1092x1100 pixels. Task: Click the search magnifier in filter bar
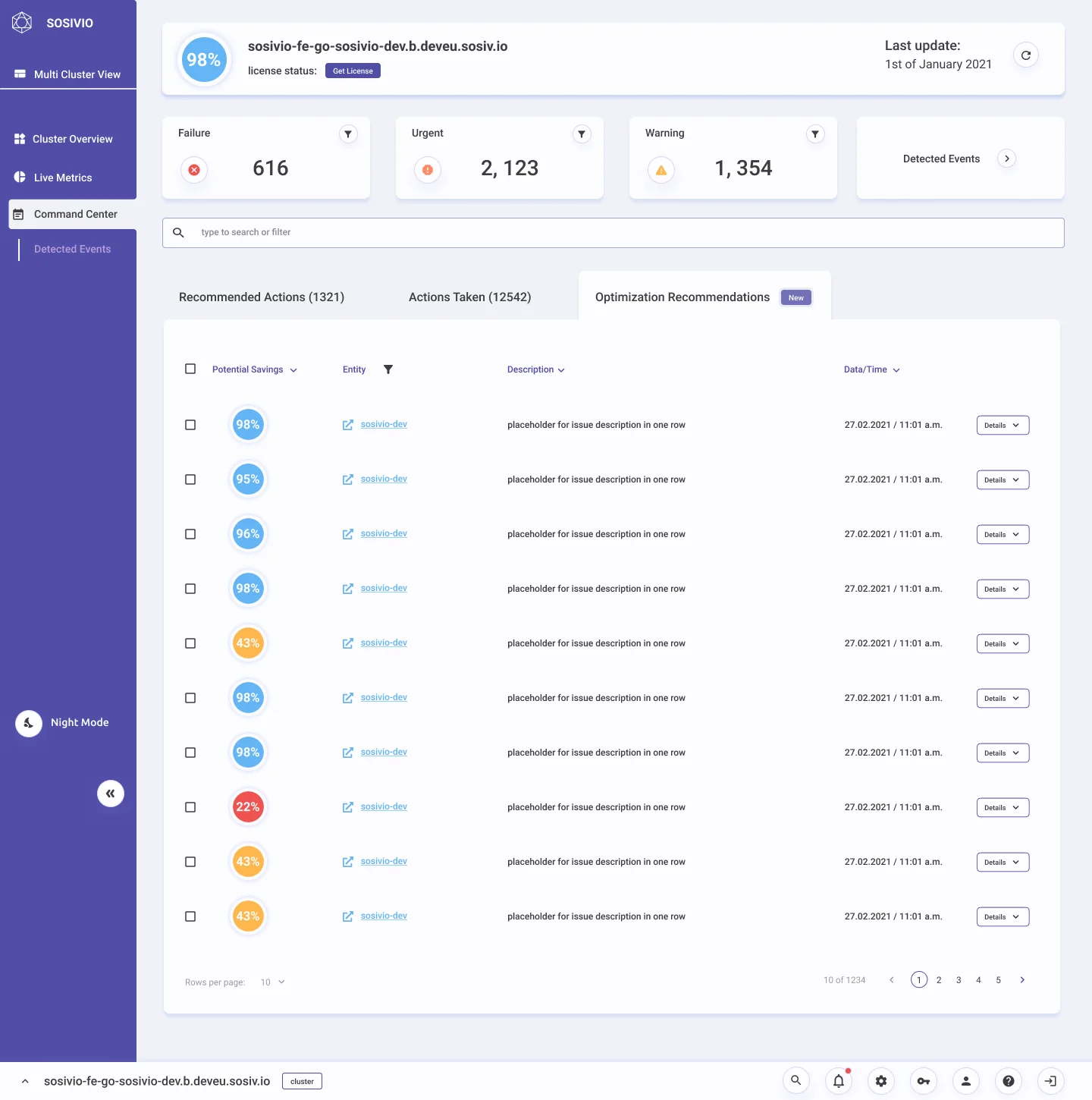pyautogui.click(x=178, y=232)
